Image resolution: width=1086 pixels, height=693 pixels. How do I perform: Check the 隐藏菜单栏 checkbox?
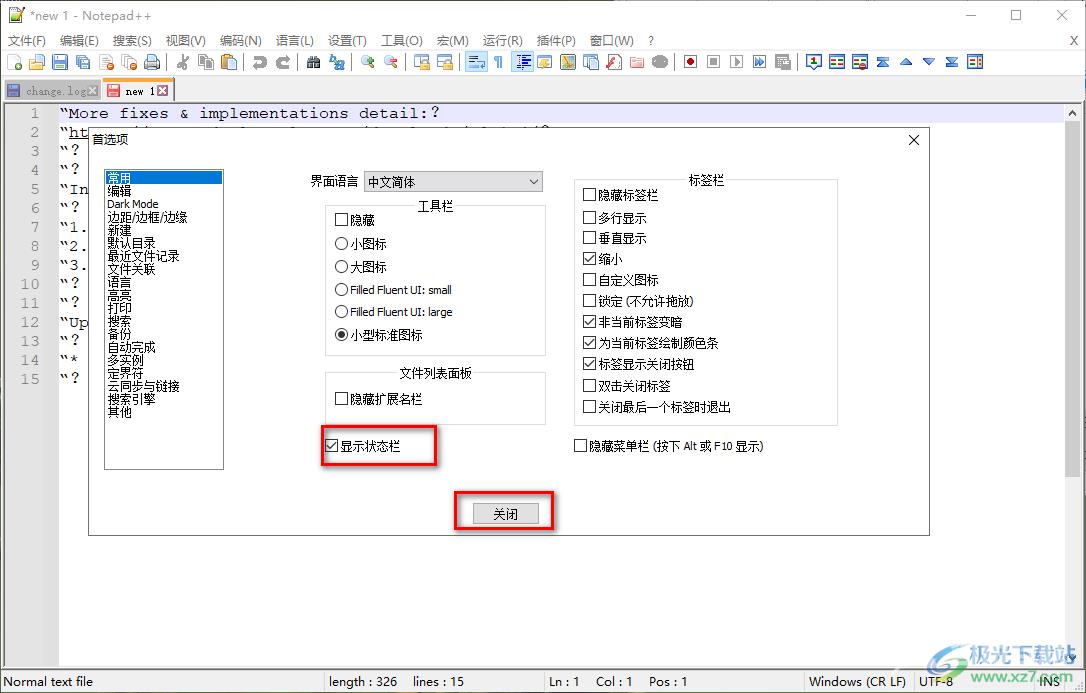pos(580,446)
